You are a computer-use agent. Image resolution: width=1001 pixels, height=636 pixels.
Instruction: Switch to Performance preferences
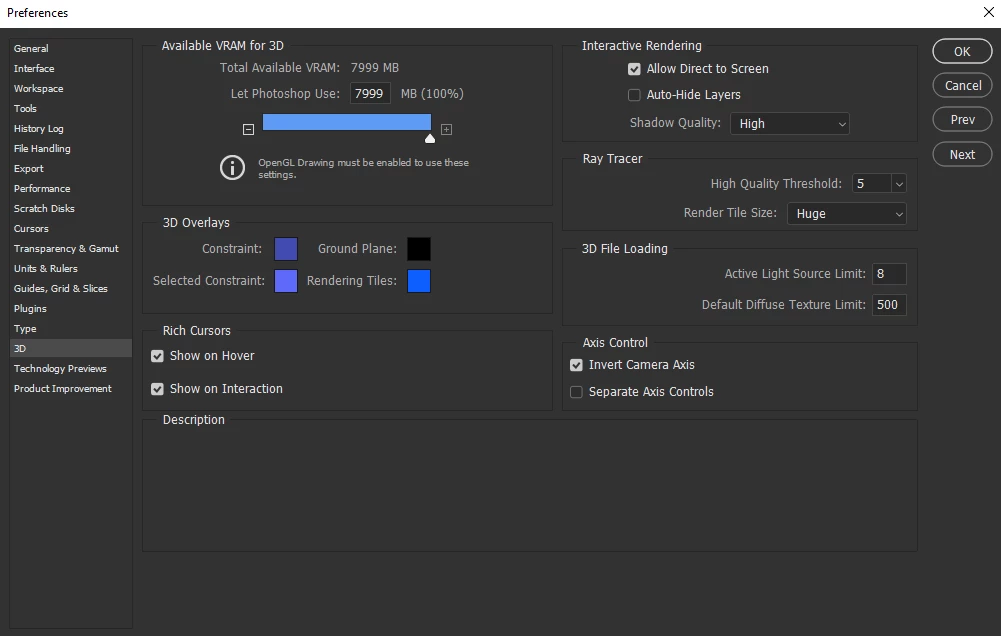coord(71,188)
